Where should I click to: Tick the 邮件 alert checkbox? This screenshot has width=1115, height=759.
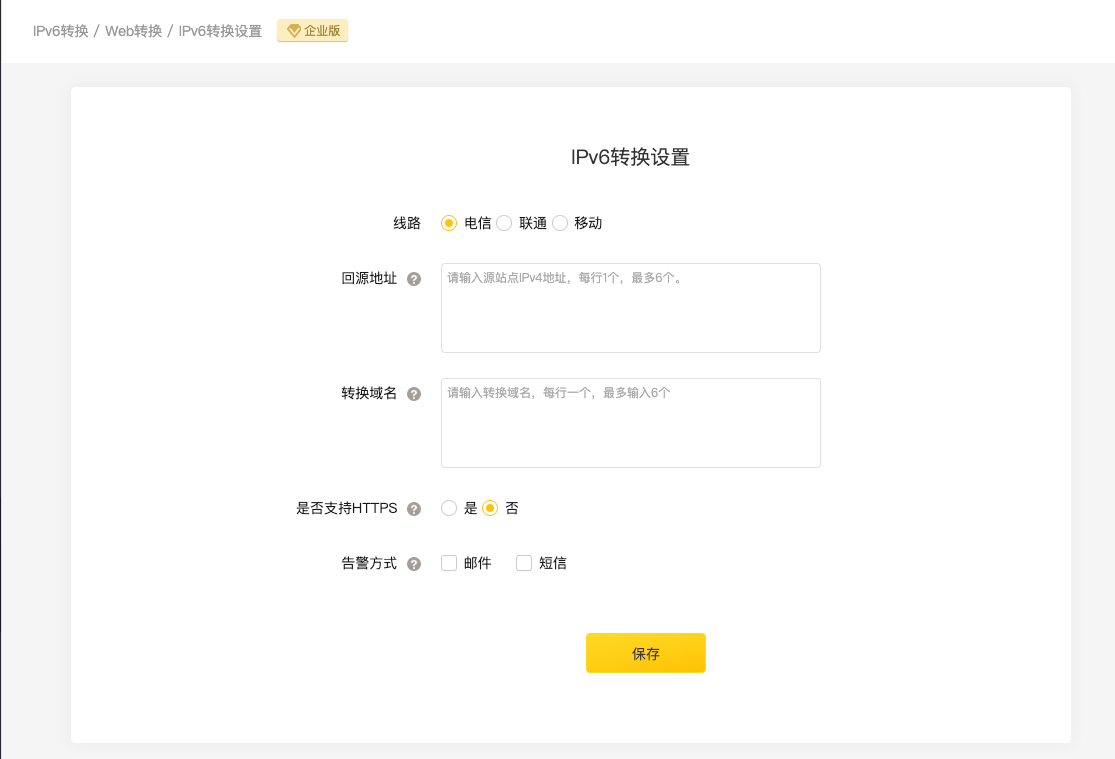tap(449, 563)
